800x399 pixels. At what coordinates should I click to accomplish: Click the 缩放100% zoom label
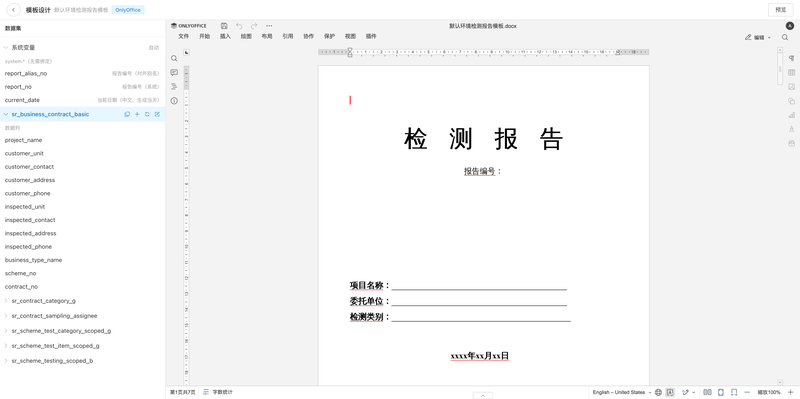(769, 392)
